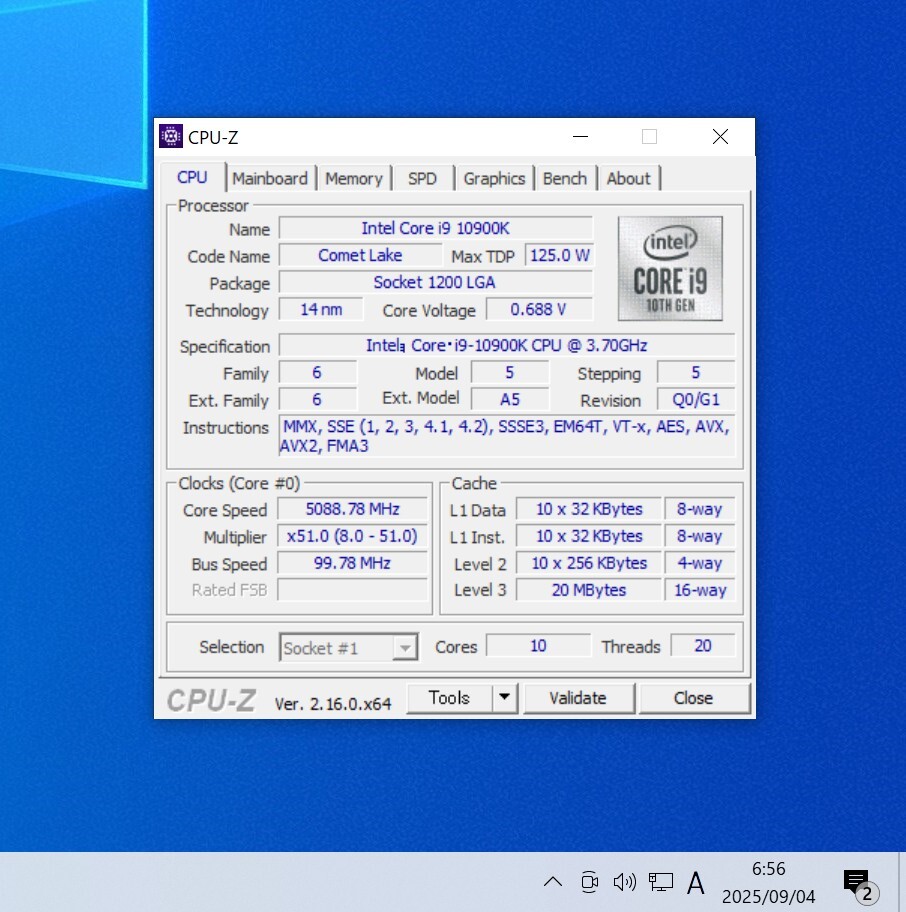Image resolution: width=906 pixels, height=912 pixels.
Task: Open the volume speaker tray icon
Action: coord(625,881)
